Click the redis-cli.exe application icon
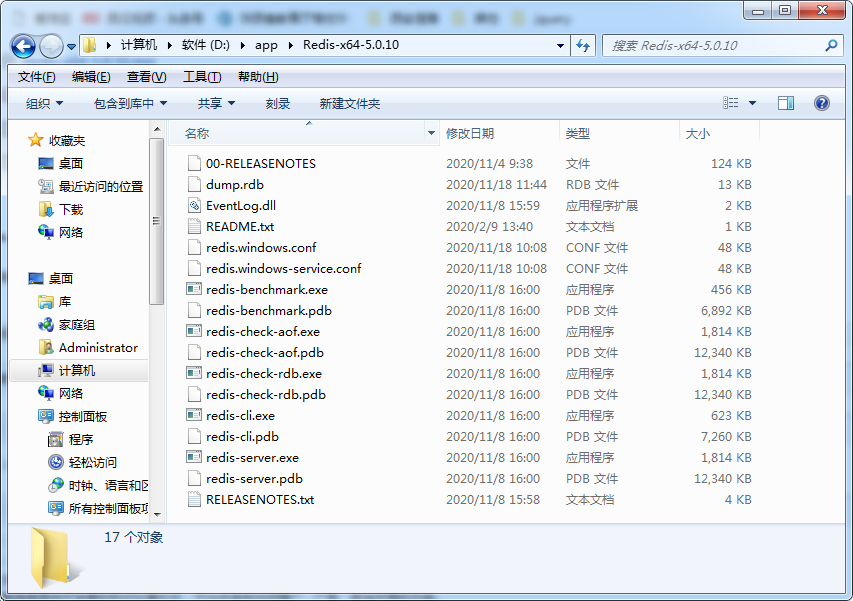853x601 pixels. click(194, 416)
